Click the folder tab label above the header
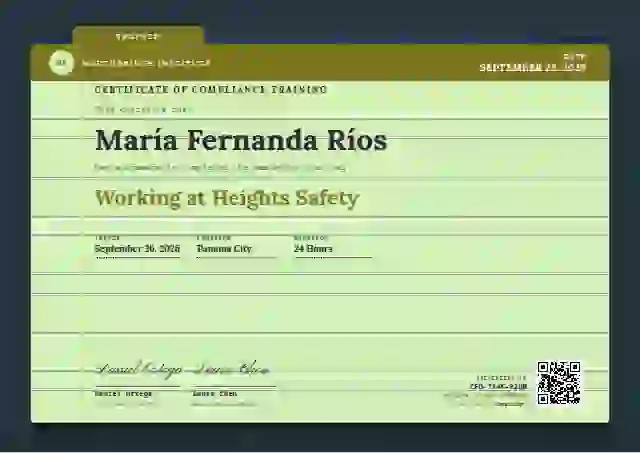Viewport: 640px width, 453px height. pyautogui.click(x=138, y=37)
